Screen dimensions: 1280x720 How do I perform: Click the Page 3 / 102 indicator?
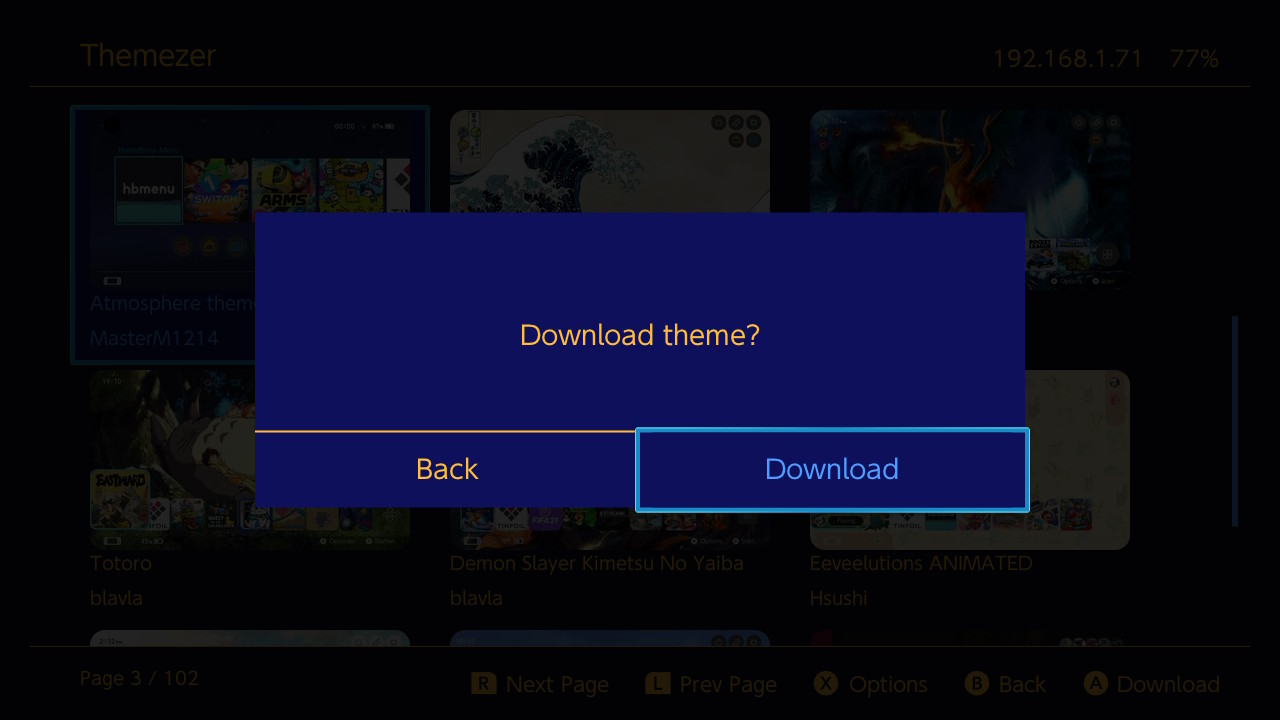(x=139, y=678)
